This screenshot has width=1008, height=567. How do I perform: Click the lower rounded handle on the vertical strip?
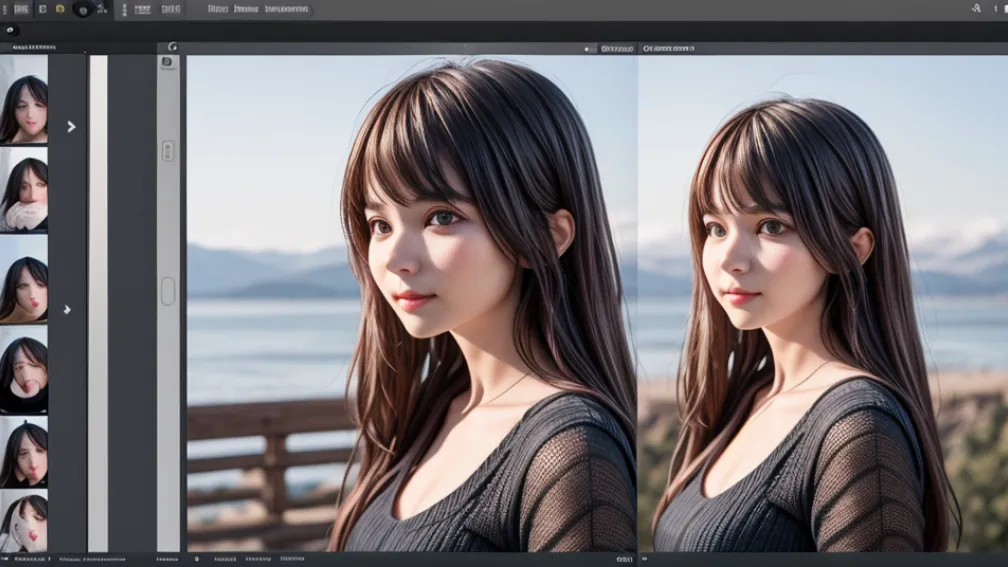click(x=168, y=292)
